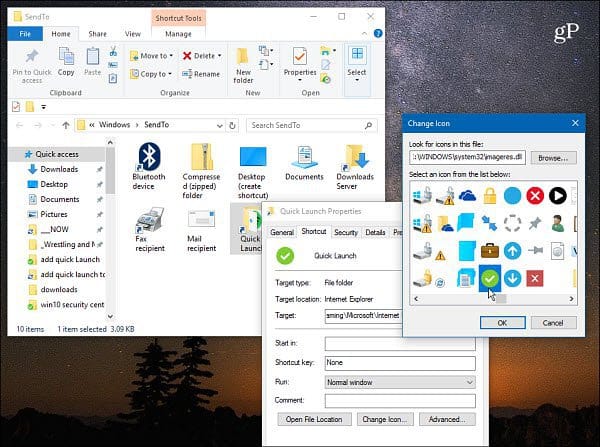Choose the plain blue circle icon
Screen dimensions: 600x447
(512, 196)
